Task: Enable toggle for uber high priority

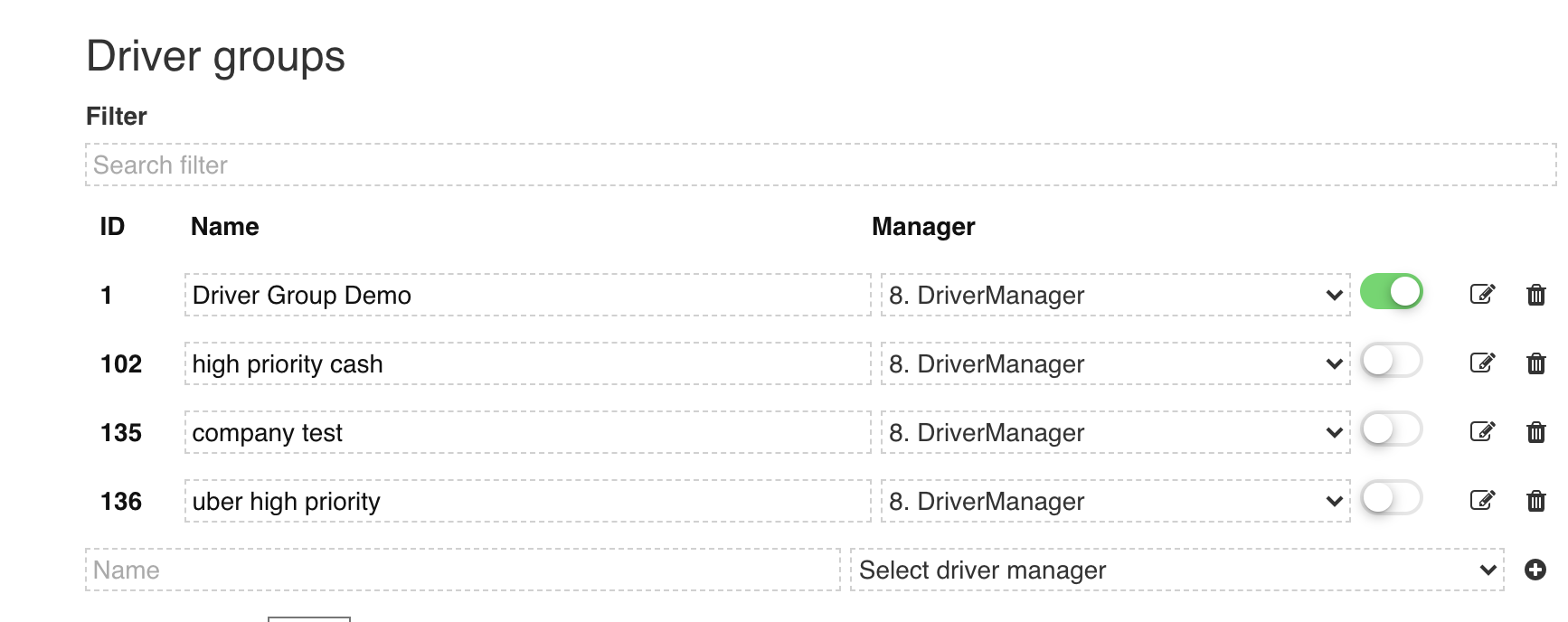Action: tap(1391, 498)
